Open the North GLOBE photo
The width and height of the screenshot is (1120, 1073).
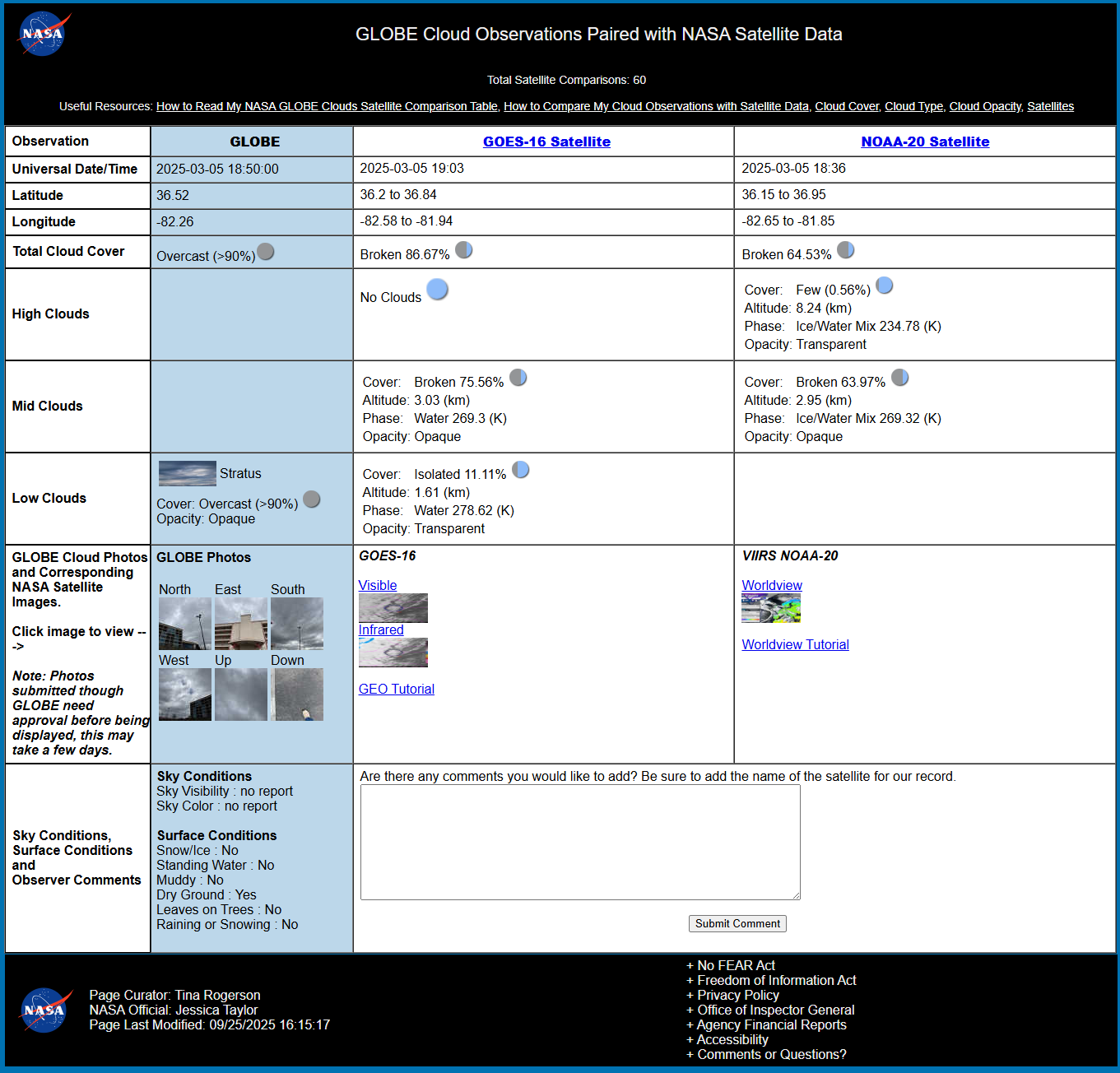(184, 624)
